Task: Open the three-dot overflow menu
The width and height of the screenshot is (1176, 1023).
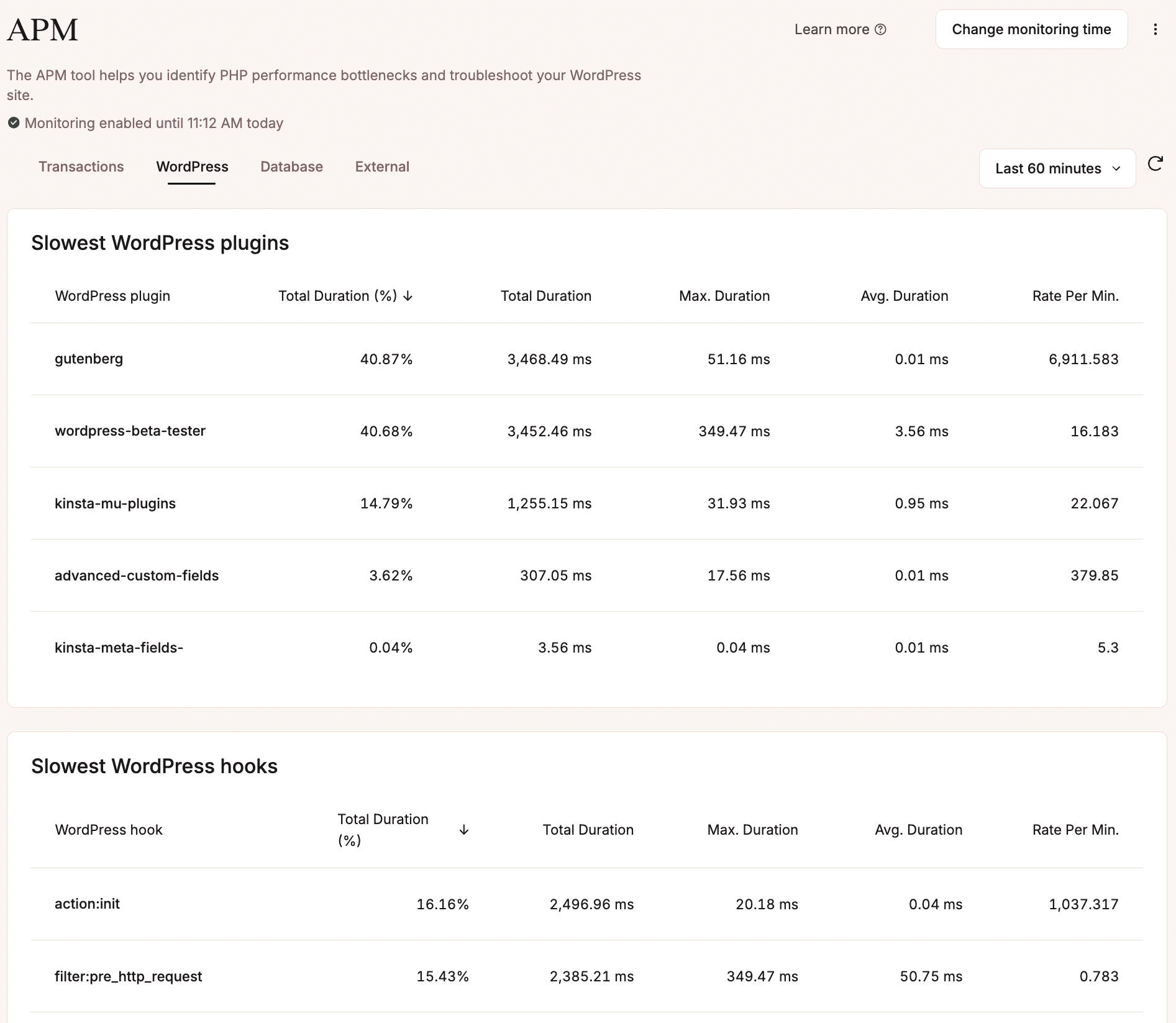Action: [x=1155, y=29]
